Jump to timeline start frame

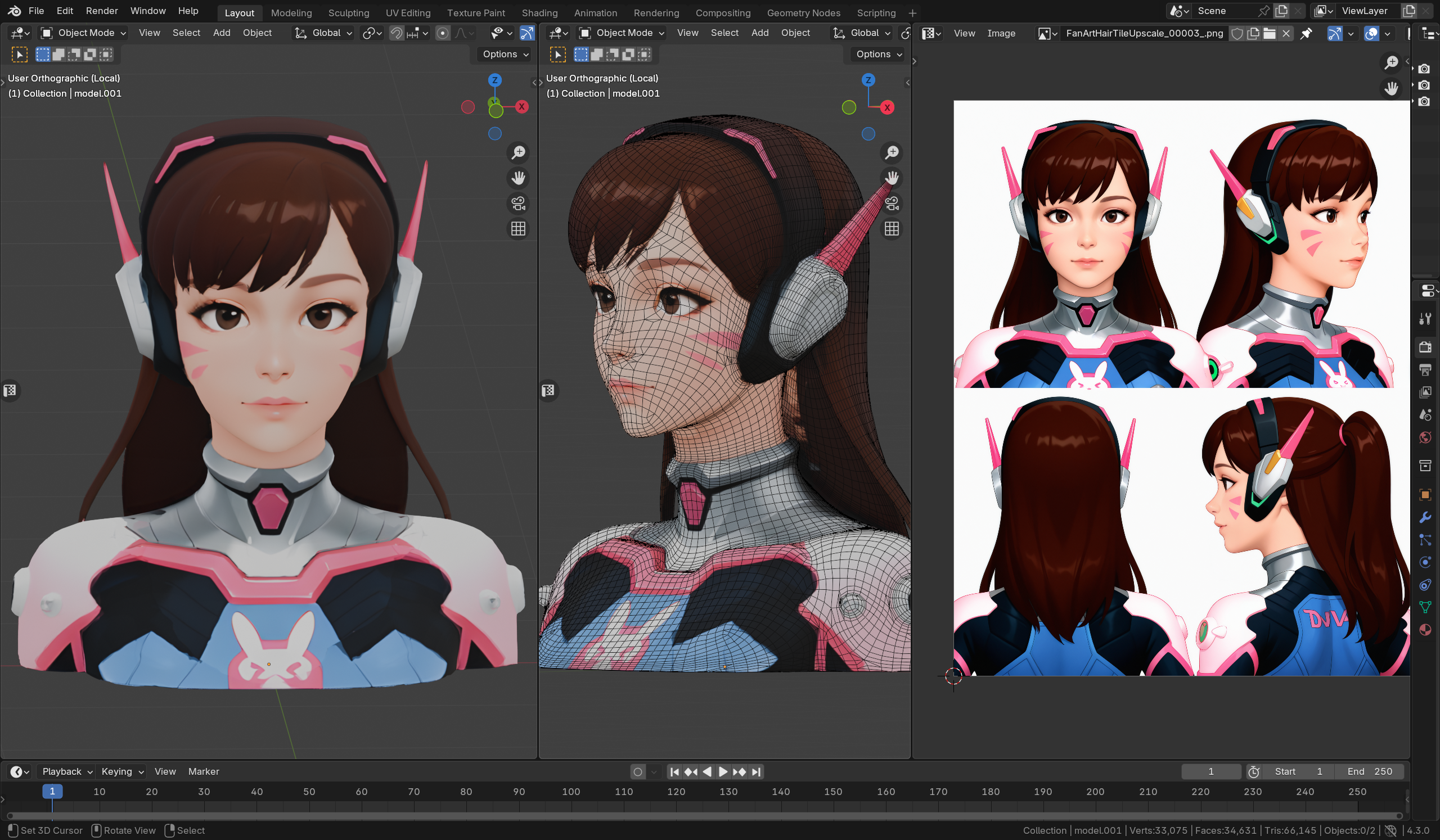(x=674, y=772)
